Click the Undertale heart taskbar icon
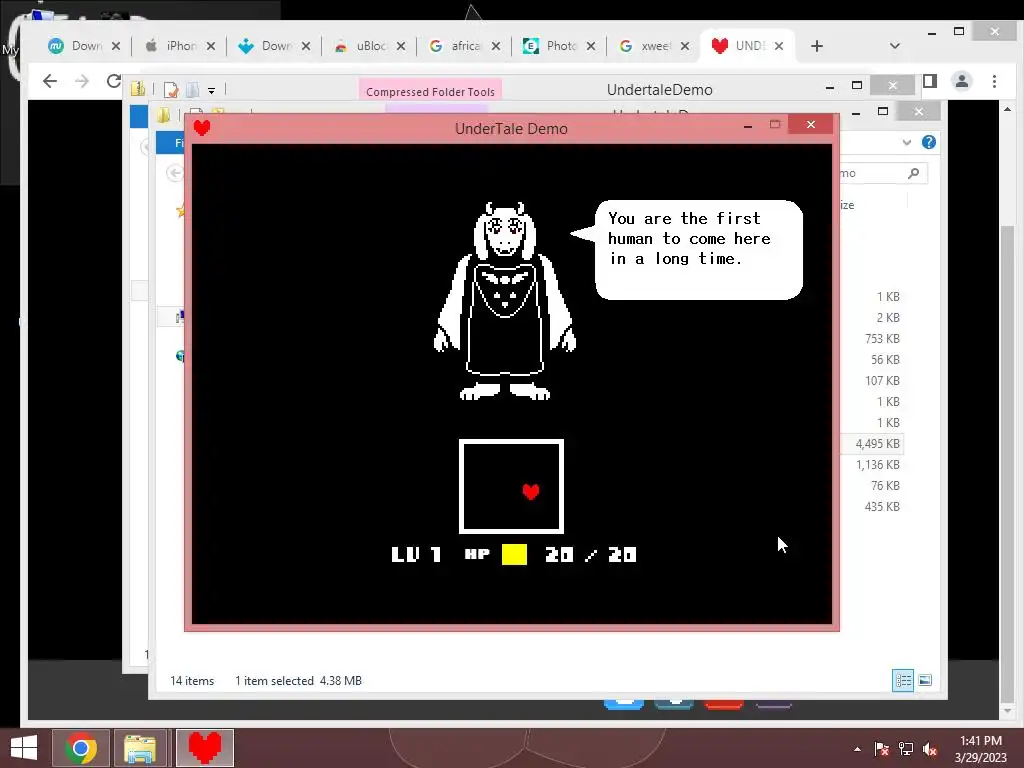 click(x=204, y=748)
